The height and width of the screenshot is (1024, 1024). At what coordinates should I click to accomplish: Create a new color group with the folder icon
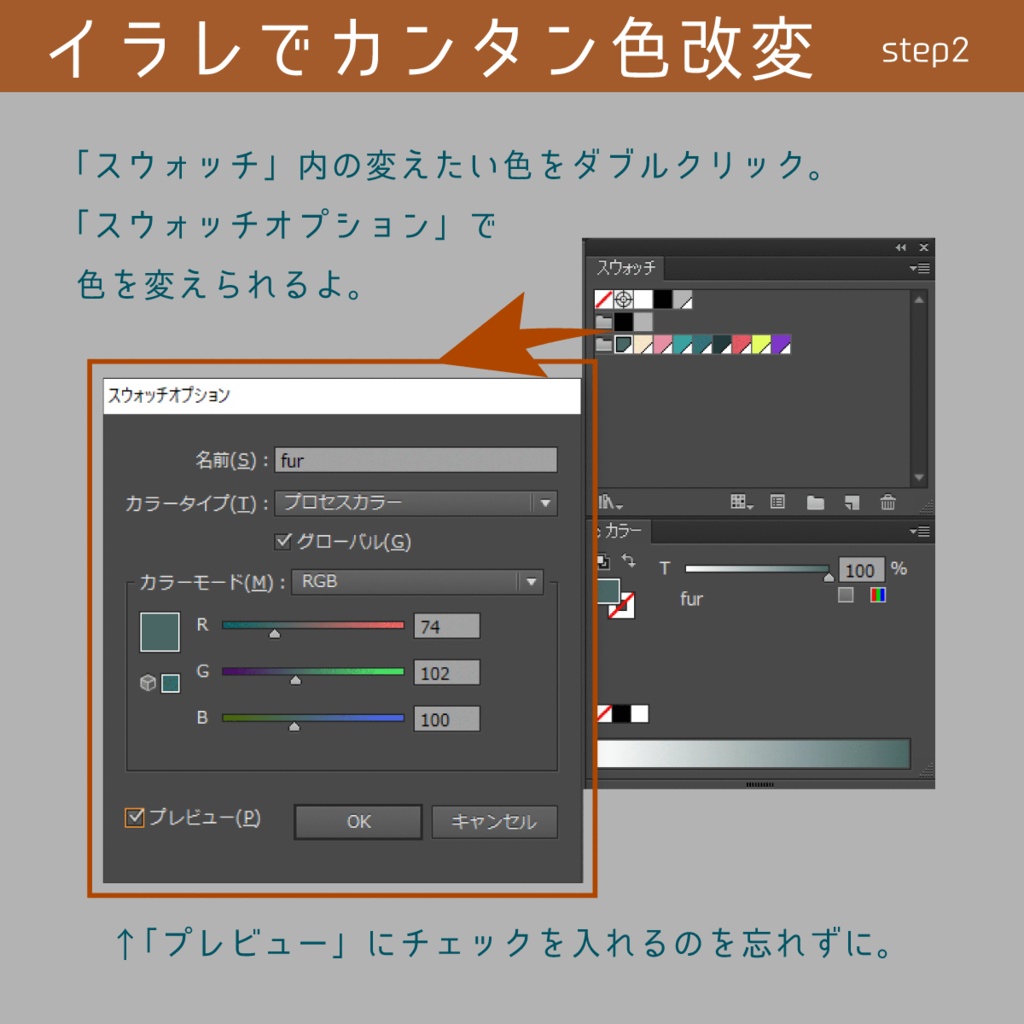(815, 502)
